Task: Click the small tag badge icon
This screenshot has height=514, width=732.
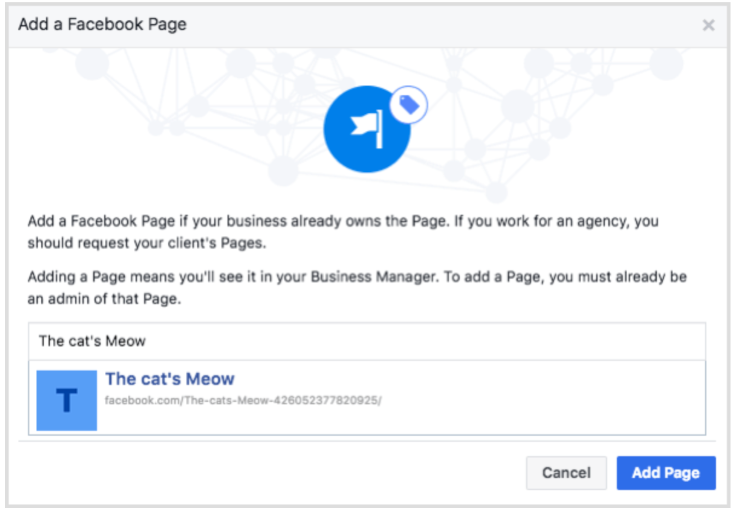Action: 408,105
